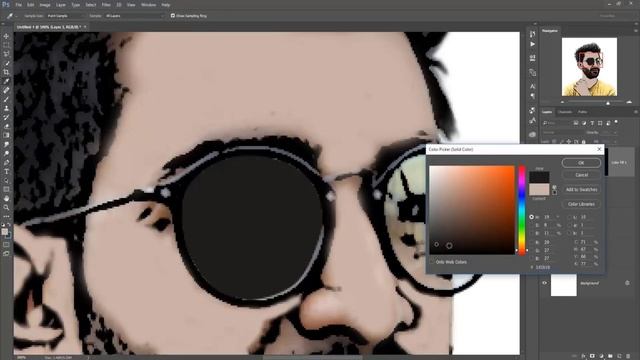Screen dimensions: 640x360
Task: Select the Crop tool
Action: click(x=6, y=72)
